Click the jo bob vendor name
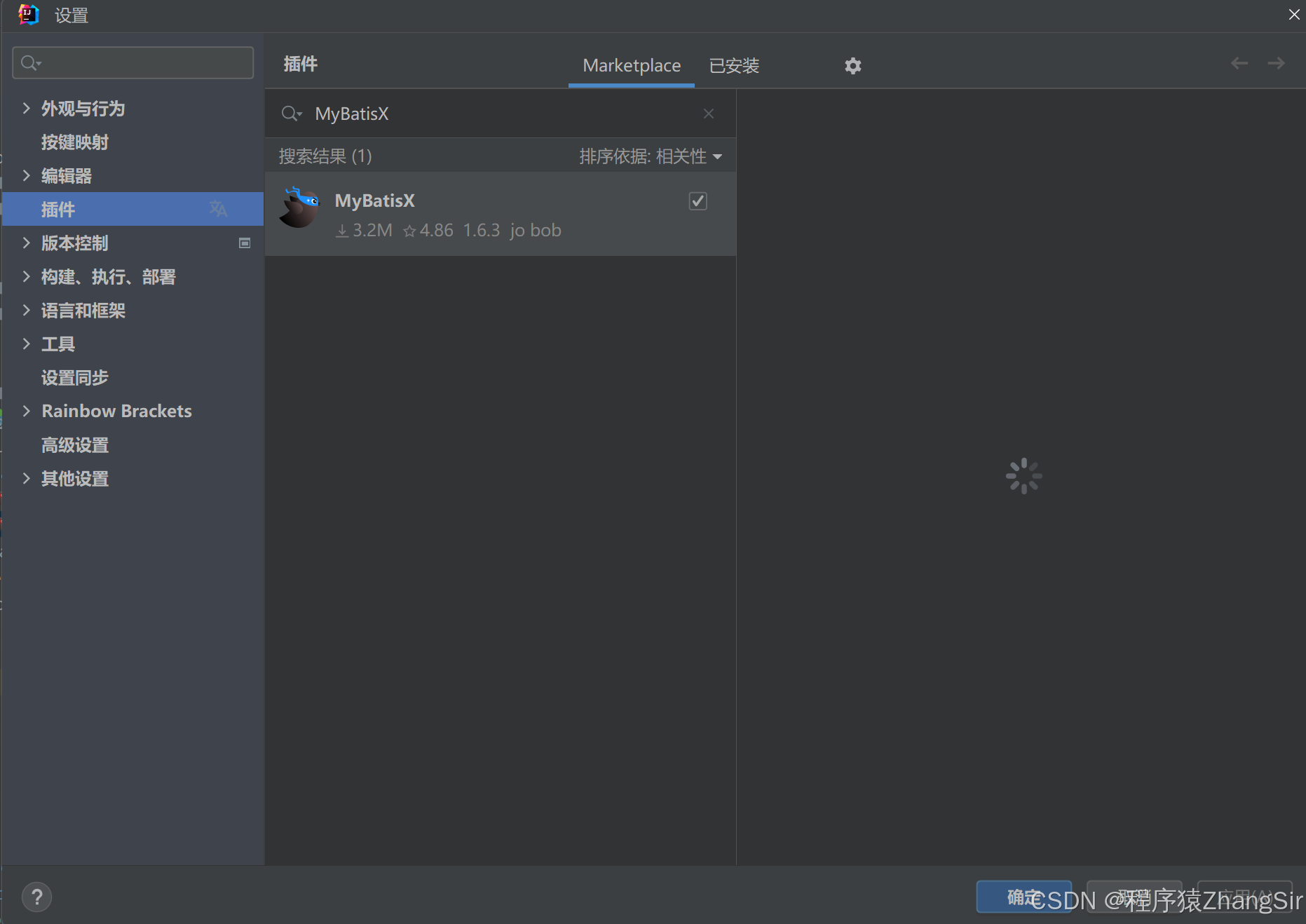 (536, 231)
